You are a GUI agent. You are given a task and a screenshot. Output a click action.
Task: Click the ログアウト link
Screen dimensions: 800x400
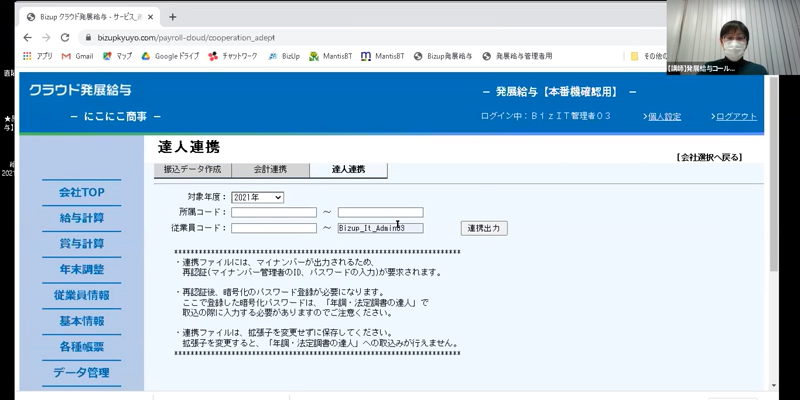coord(736,117)
